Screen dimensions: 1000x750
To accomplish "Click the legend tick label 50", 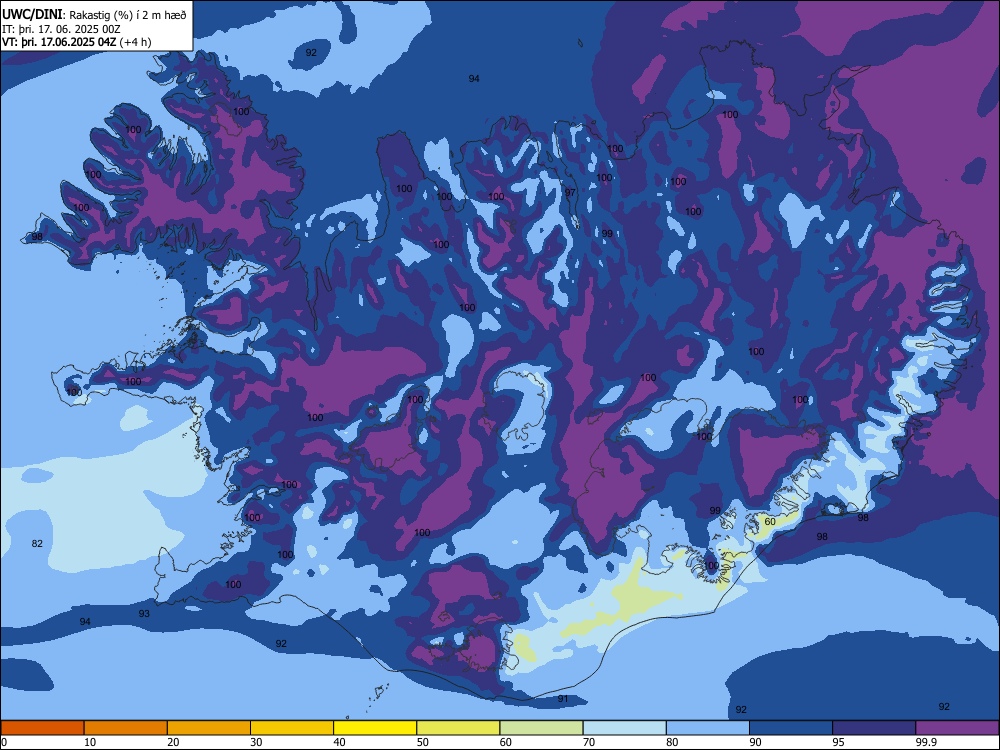I will pyautogui.click(x=422, y=742).
